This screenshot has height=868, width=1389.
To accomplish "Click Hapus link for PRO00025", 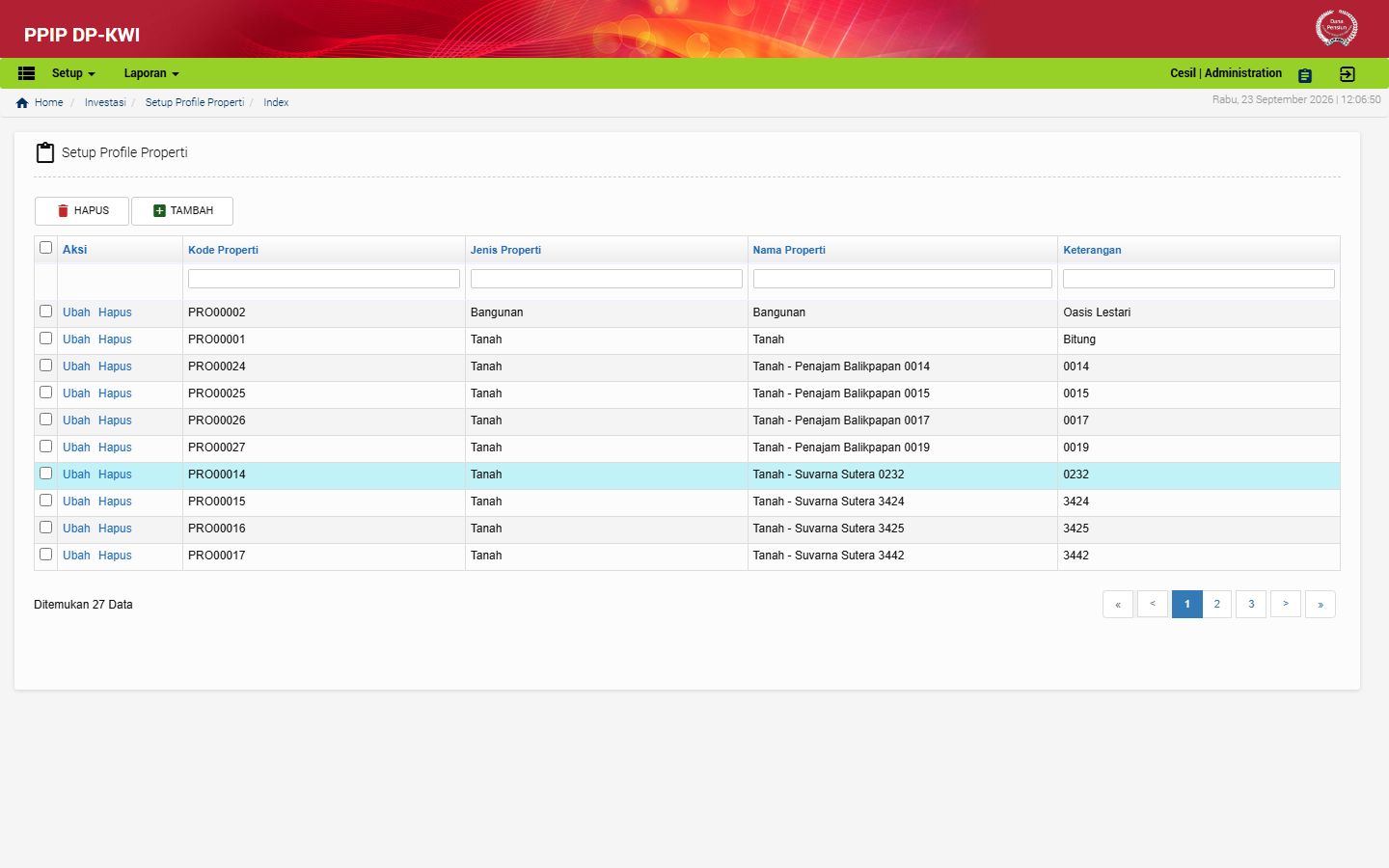I will (115, 393).
